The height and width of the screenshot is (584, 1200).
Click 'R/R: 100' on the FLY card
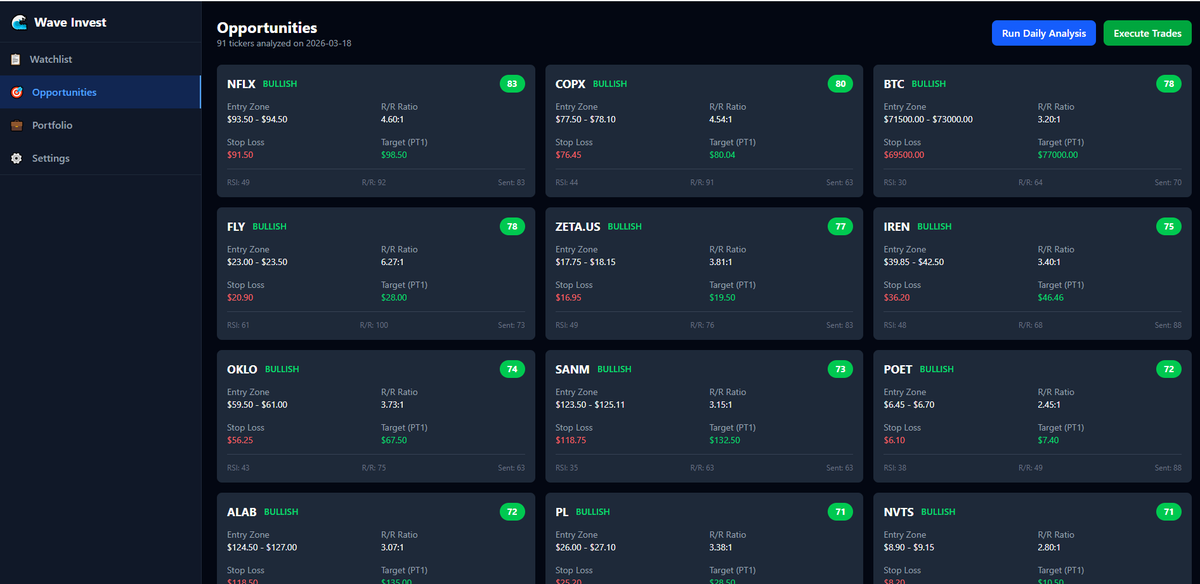click(x=373, y=326)
